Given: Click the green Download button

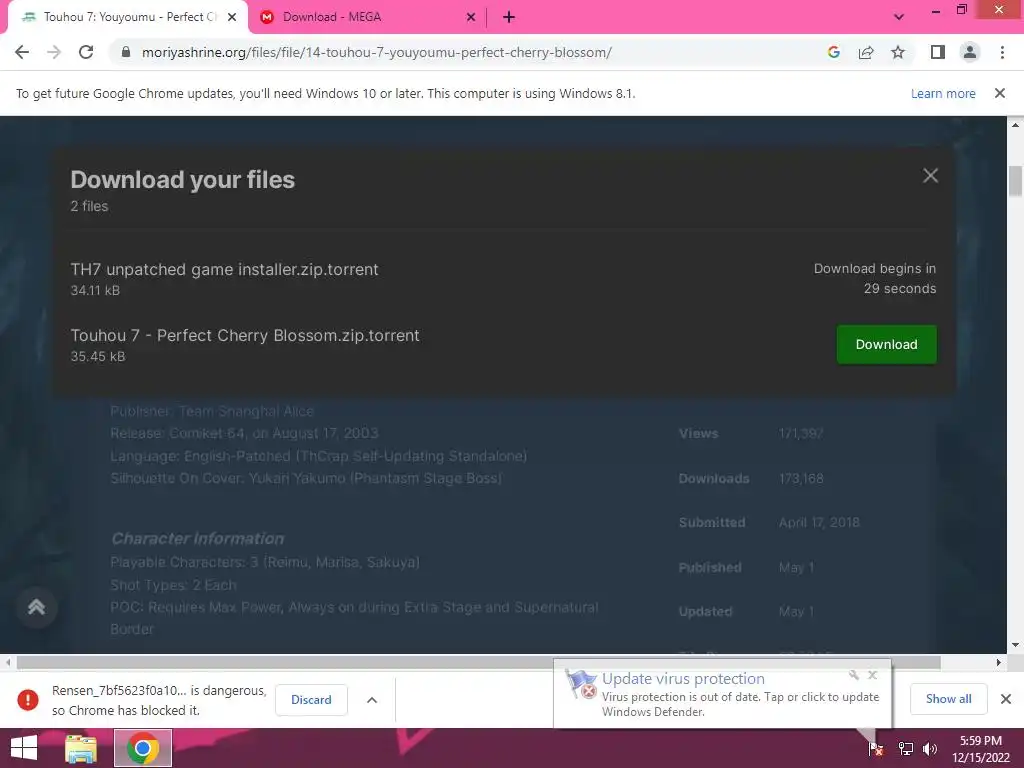Looking at the screenshot, I should coord(886,344).
